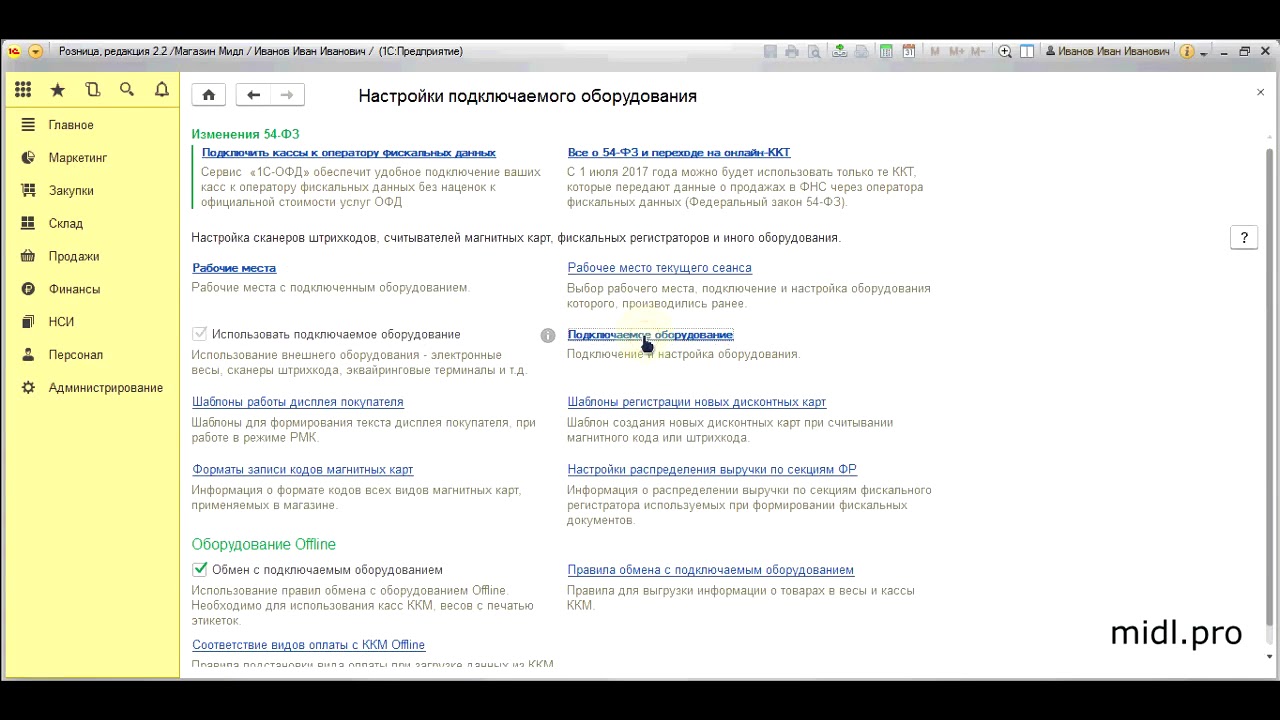Go to the Home page button
Screen dimensions: 1280x720
coord(209,95)
